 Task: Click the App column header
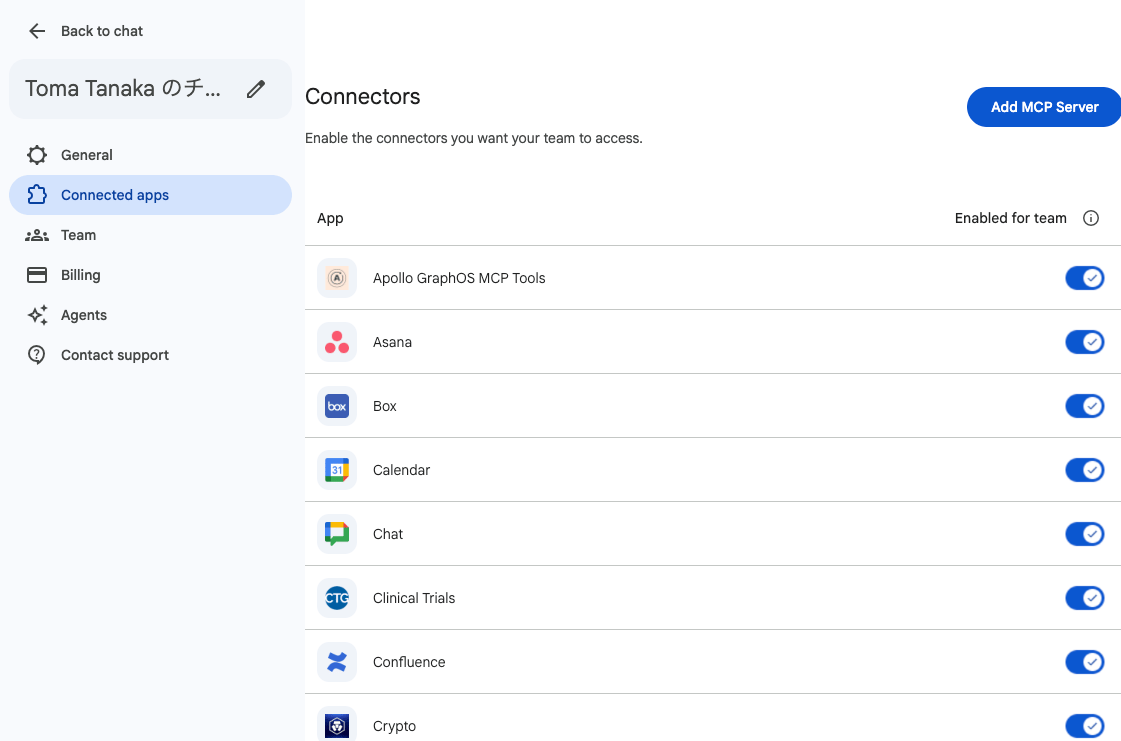(330, 218)
